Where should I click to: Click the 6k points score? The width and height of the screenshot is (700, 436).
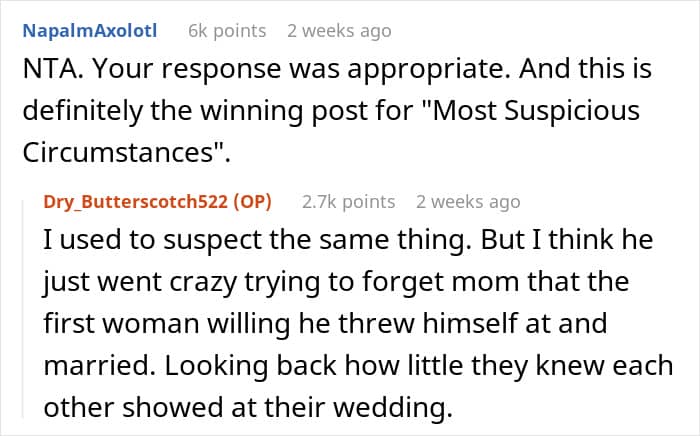coord(227,31)
